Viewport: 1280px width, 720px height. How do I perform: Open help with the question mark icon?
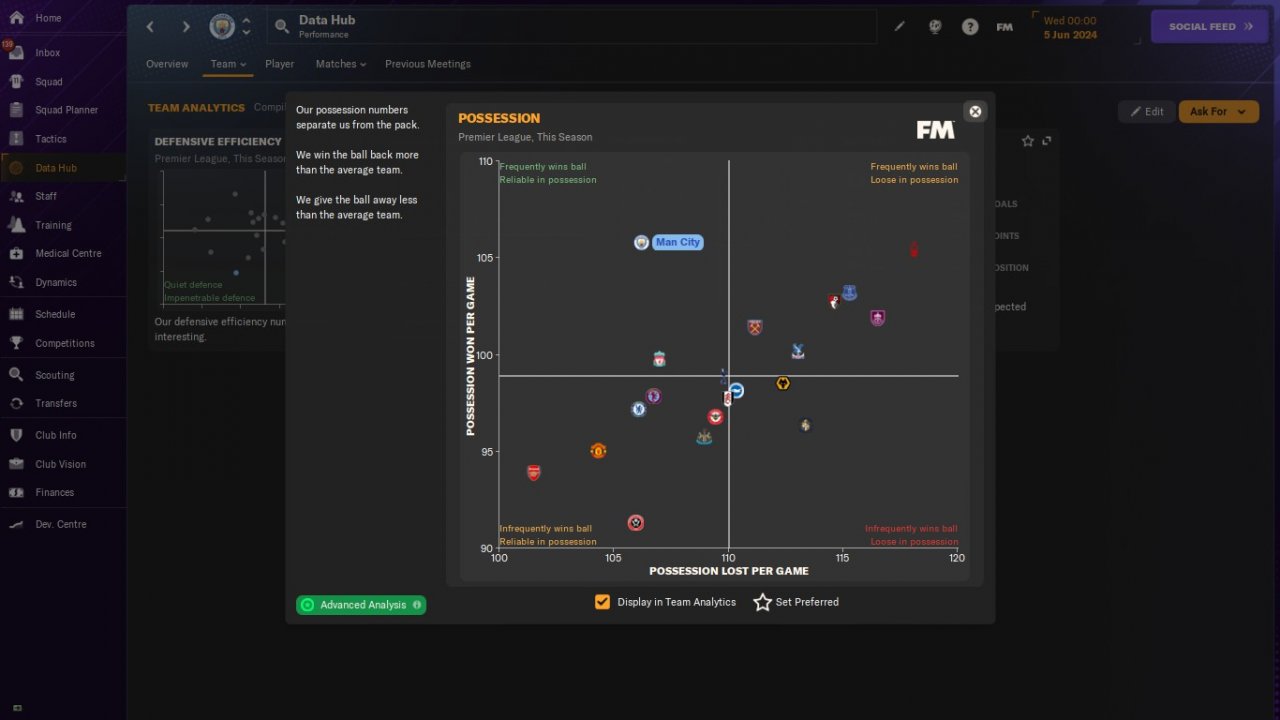click(x=970, y=27)
